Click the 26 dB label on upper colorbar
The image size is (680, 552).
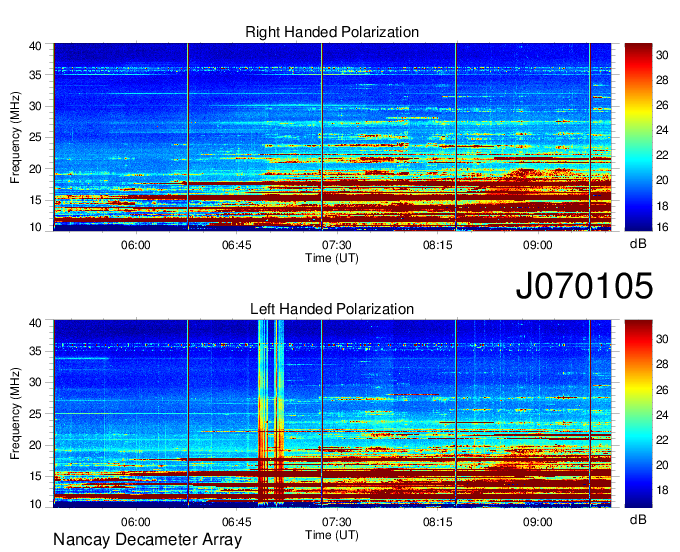pos(662,105)
